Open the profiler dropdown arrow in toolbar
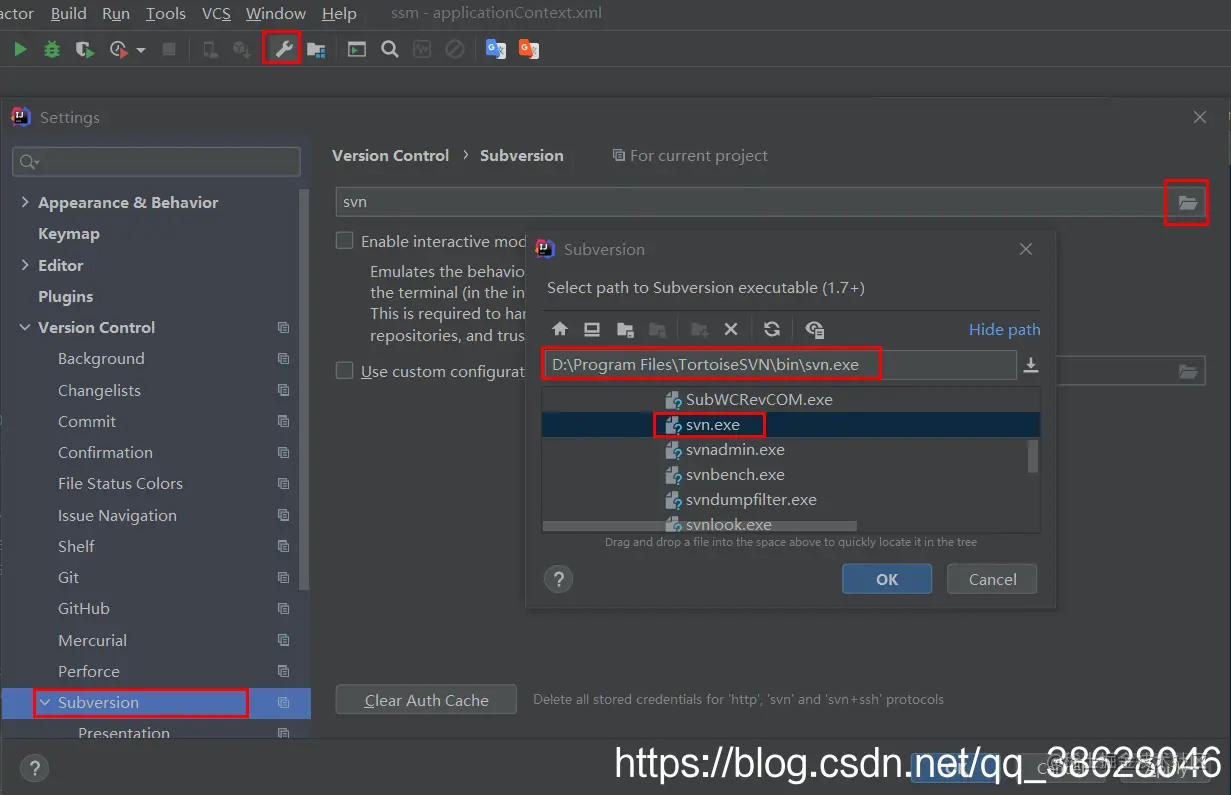 coord(141,50)
